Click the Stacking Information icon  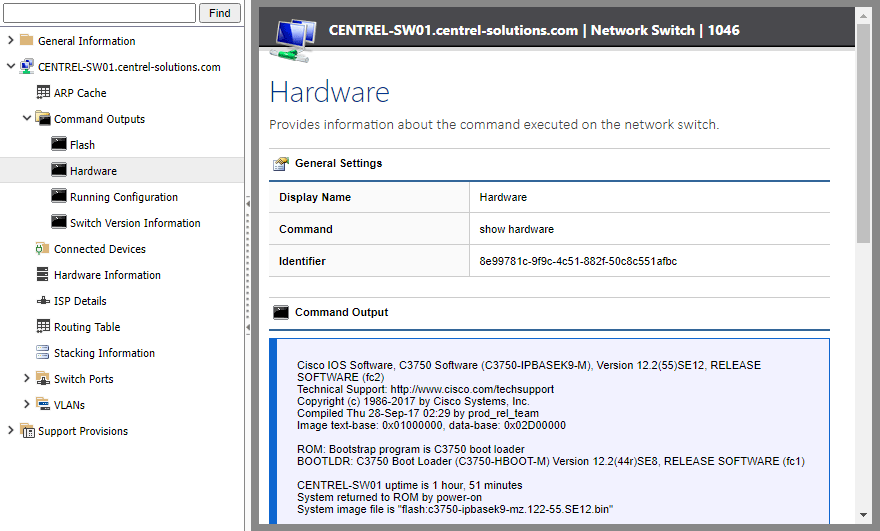[x=43, y=353]
